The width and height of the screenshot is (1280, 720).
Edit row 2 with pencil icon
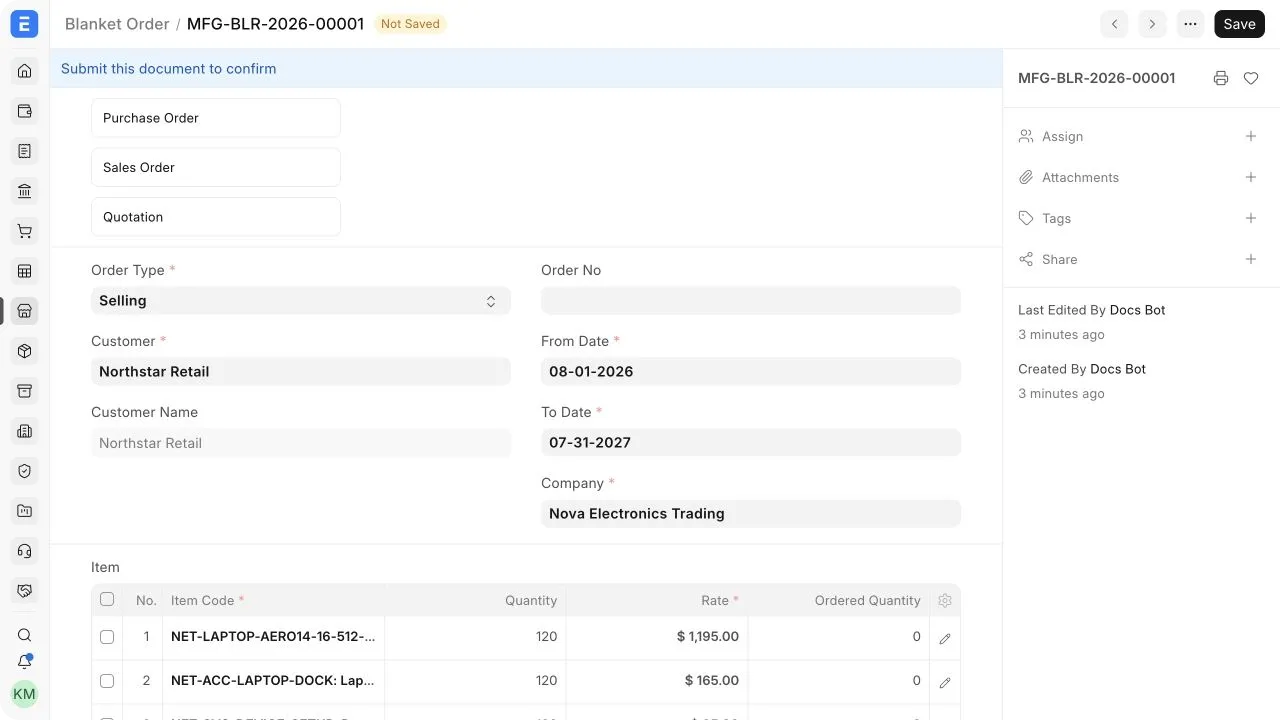coord(945,682)
